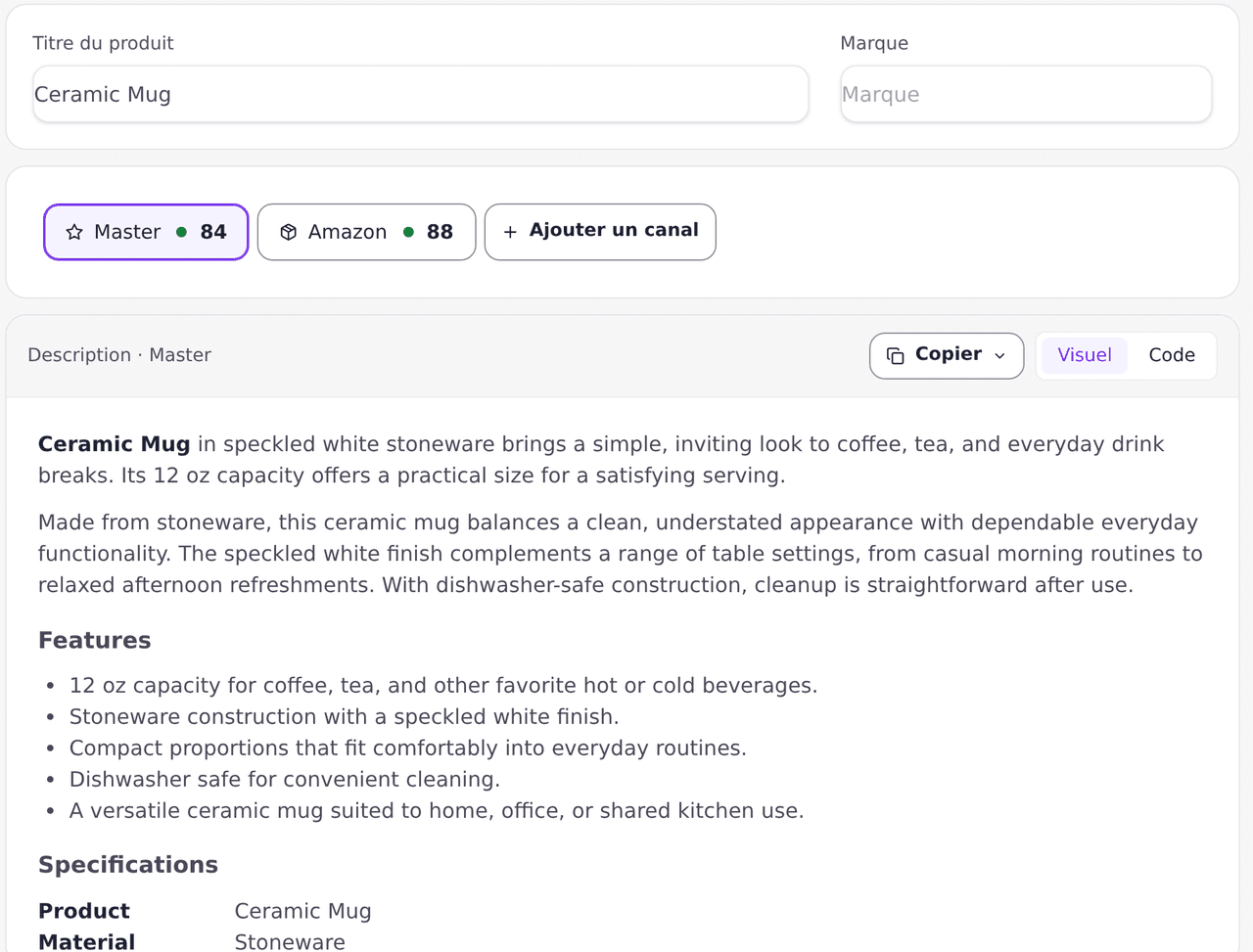Image resolution: width=1253 pixels, height=952 pixels.
Task: Click the Features heading in description
Action: click(95, 640)
